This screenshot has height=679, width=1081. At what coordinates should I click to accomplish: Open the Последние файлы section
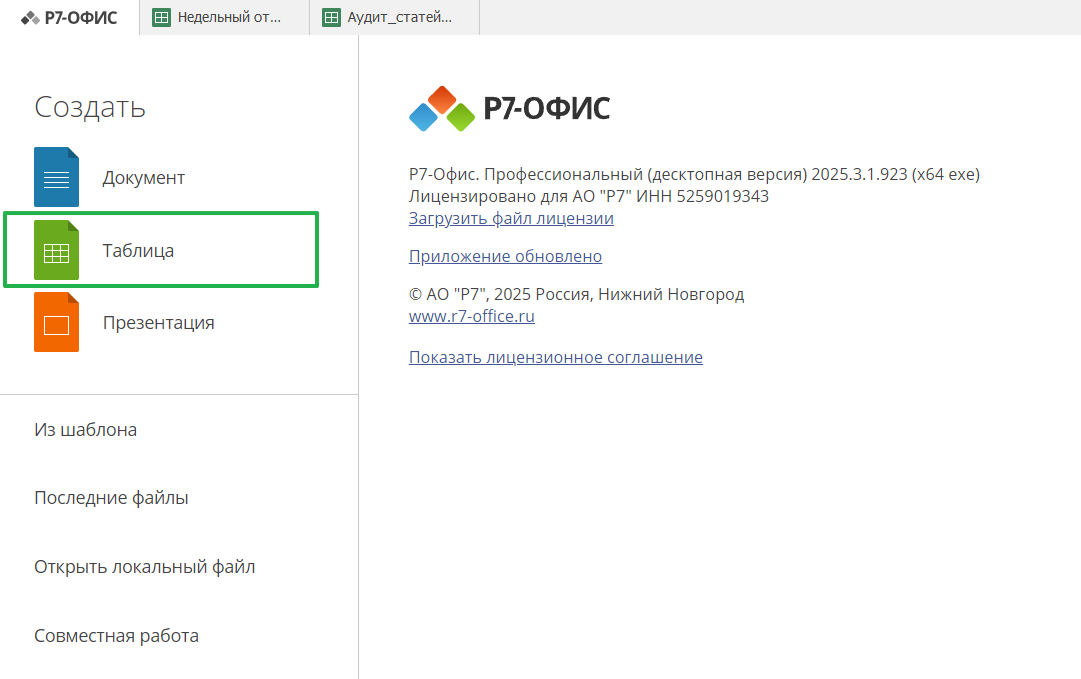(x=111, y=498)
